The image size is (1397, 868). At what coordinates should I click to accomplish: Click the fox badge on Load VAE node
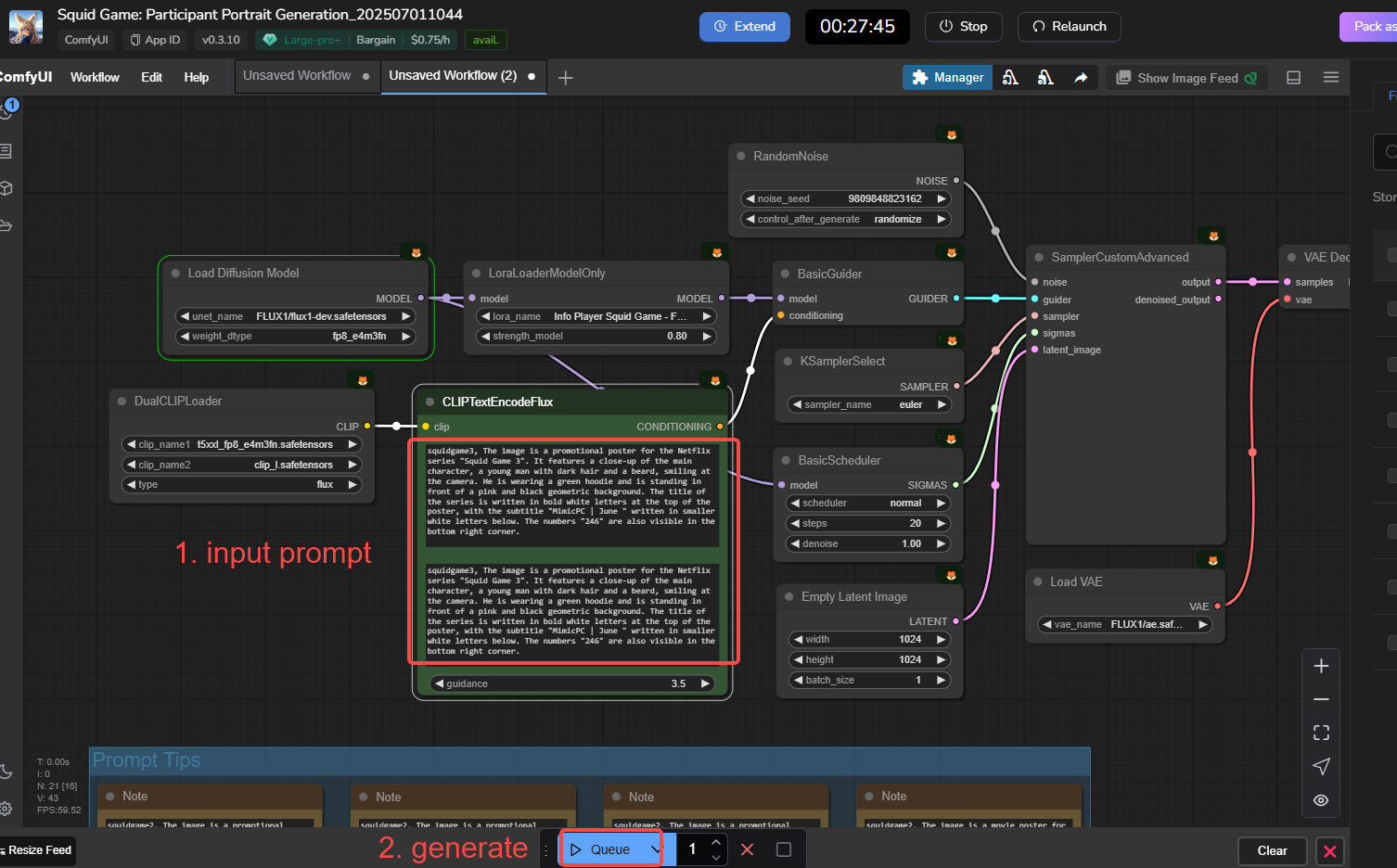pos(1213,561)
